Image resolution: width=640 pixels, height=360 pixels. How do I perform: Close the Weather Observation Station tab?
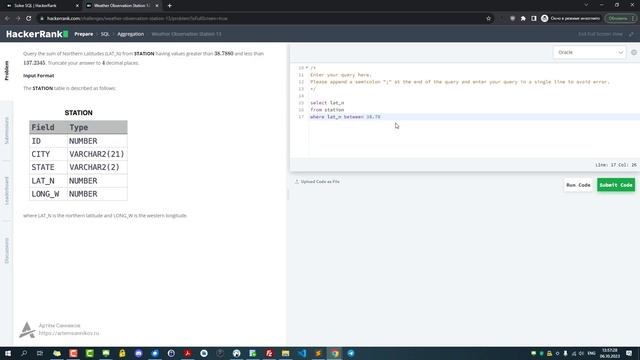[157, 6]
